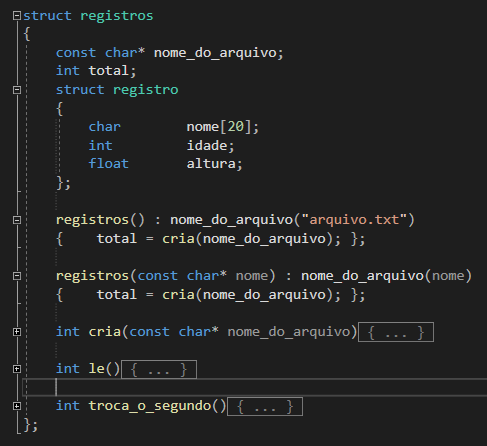Click the string literal "arquivo.txt"
487x446 pixels.
click(354, 220)
